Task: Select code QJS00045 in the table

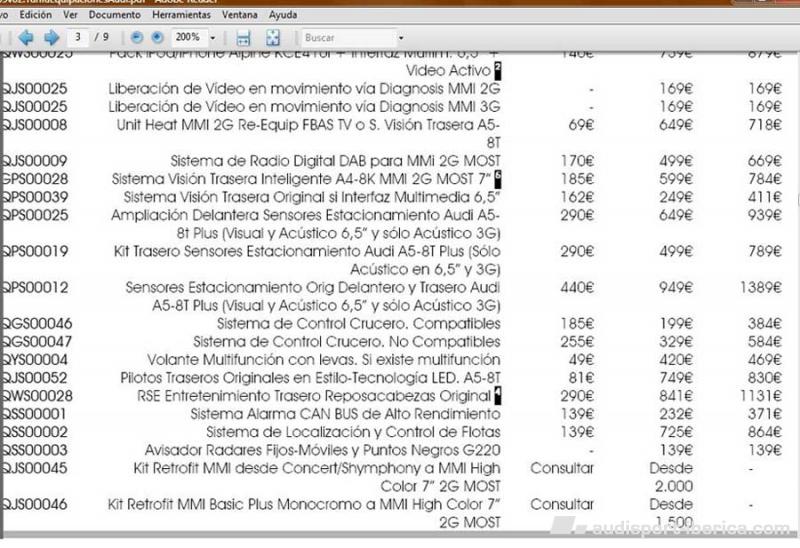Action: [x=35, y=468]
